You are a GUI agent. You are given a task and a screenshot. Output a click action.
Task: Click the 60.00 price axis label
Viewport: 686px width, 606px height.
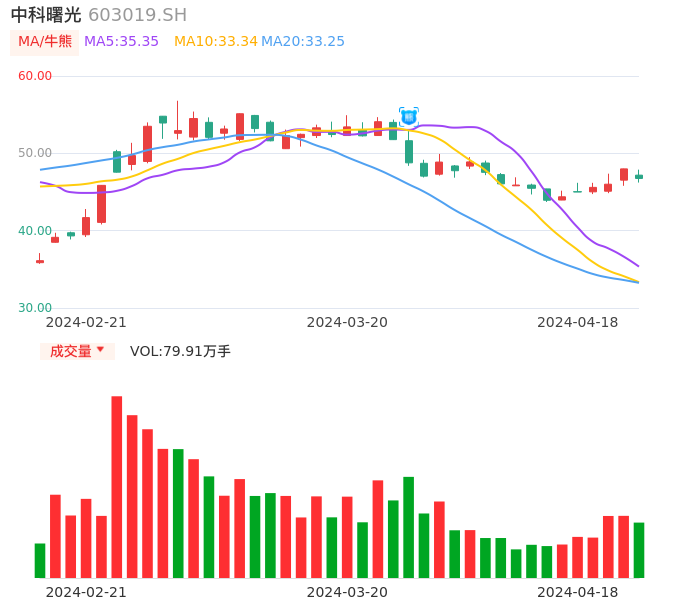[x=35, y=76]
